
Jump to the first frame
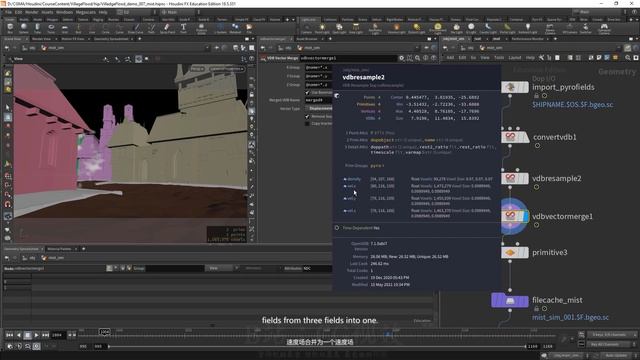tap(9, 335)
